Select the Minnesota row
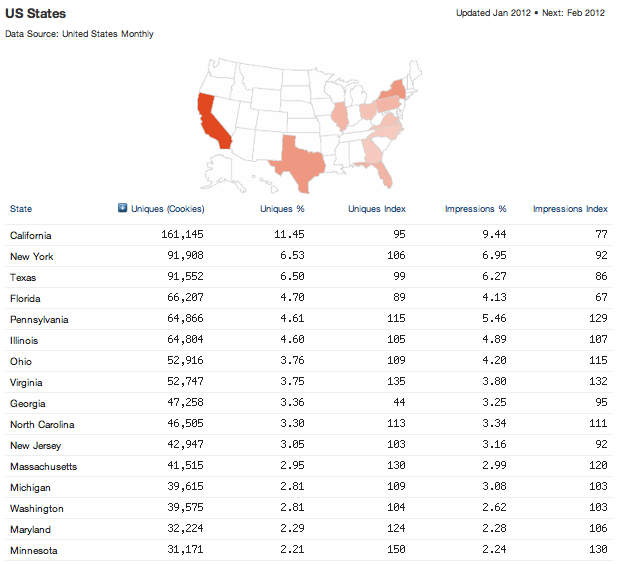The image size is (619, 564). point(33,551)
